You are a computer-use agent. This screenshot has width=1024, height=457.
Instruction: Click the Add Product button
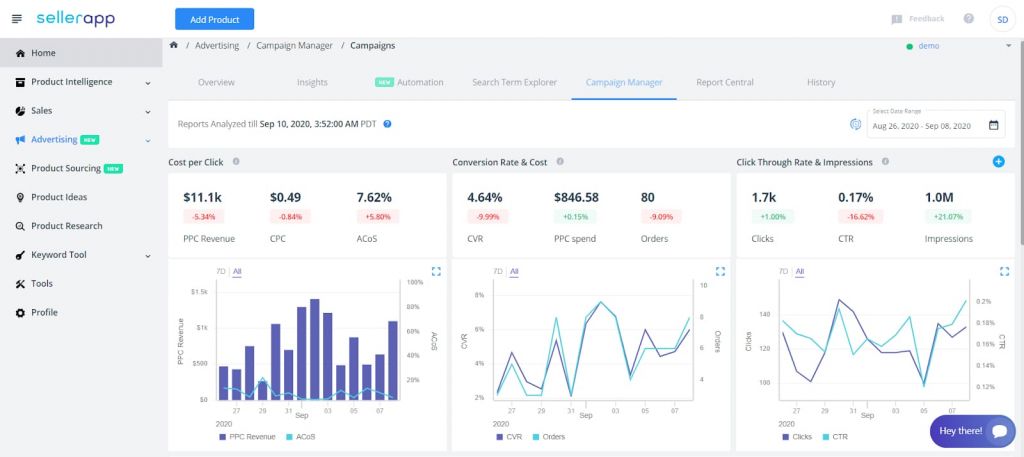pos(214,19)
